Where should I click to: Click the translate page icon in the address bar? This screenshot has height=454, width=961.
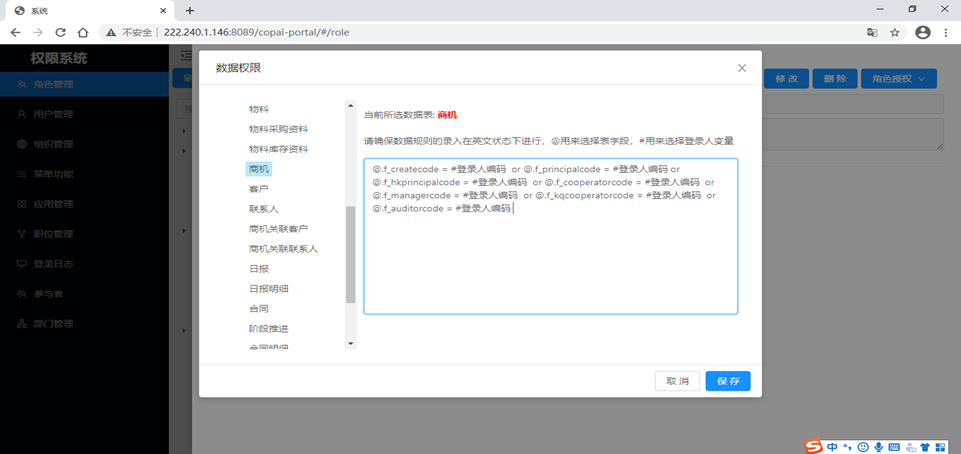tap(872, 32)
